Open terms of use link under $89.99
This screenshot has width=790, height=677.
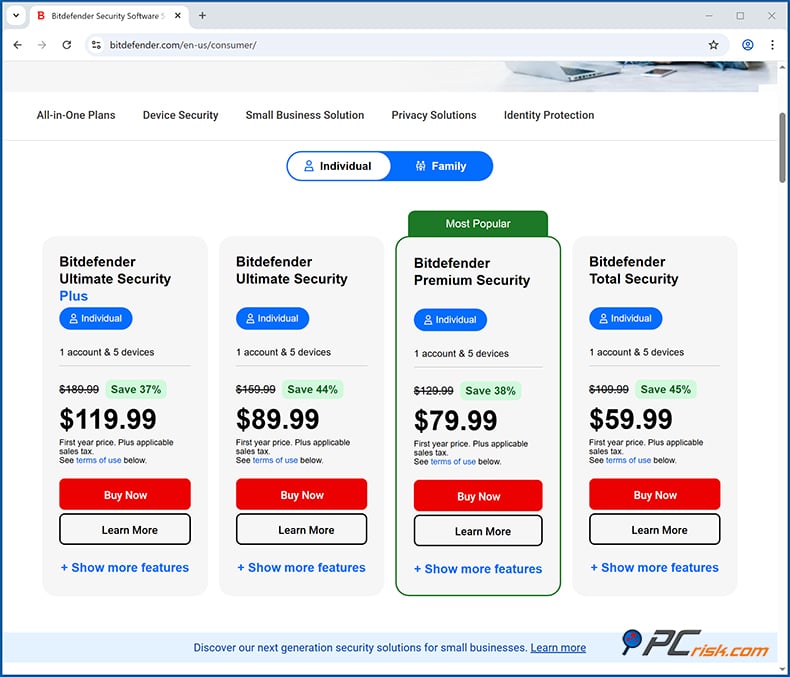pyautogui.click(x=275, y=460)
